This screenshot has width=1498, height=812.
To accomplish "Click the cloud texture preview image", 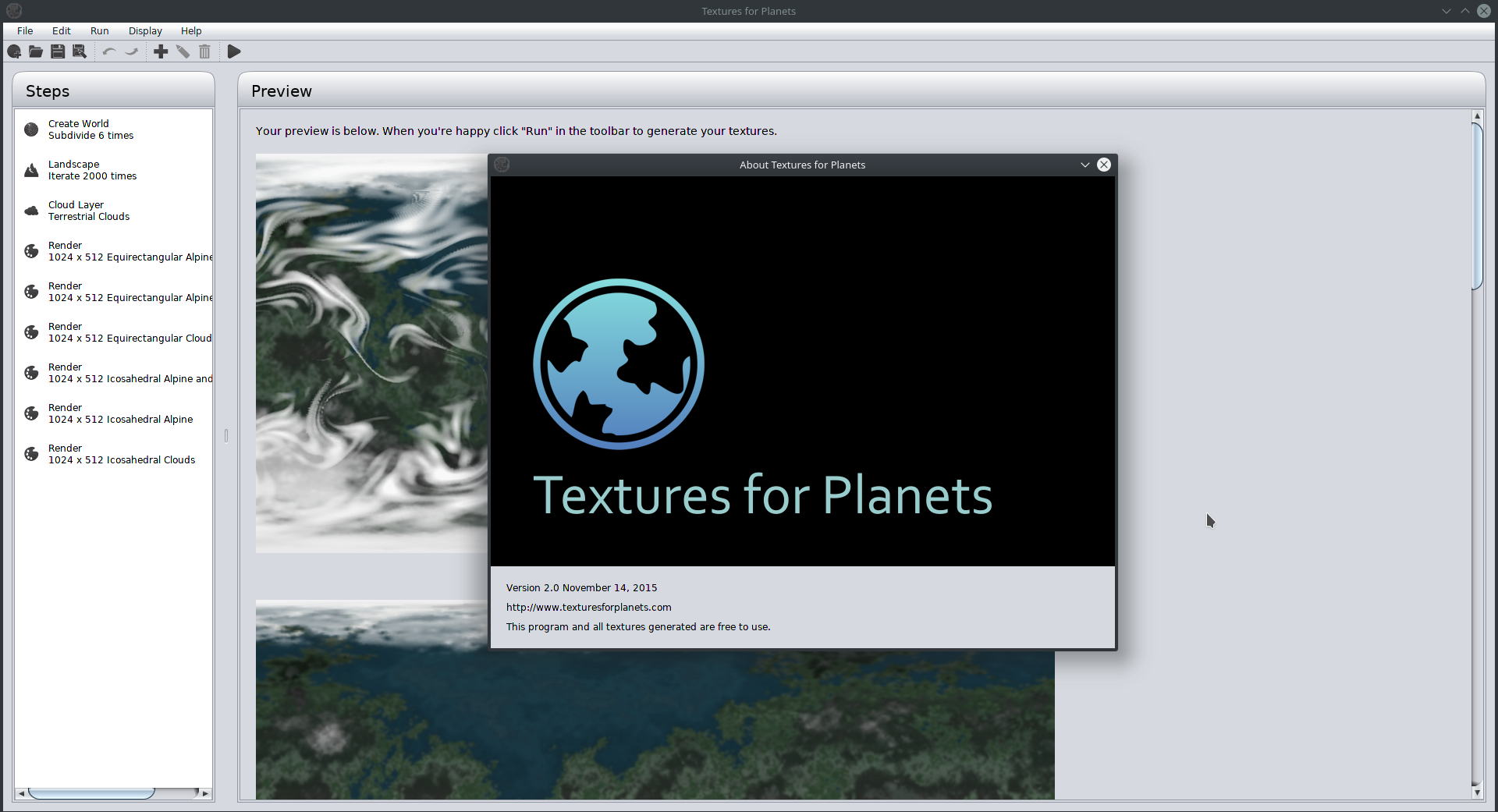I will 371,353.
